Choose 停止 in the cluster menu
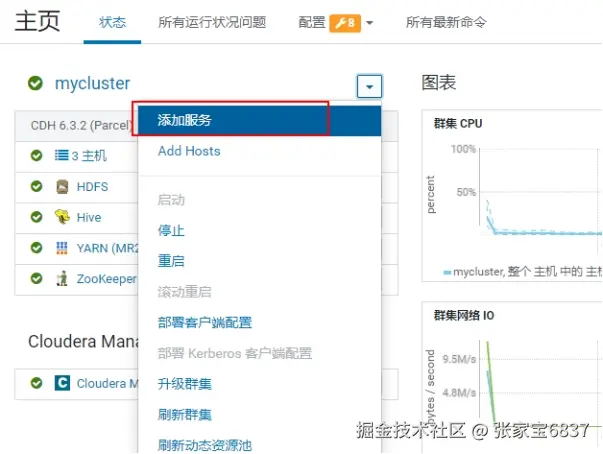Viewport: 603px width, 454px height. 171,231
